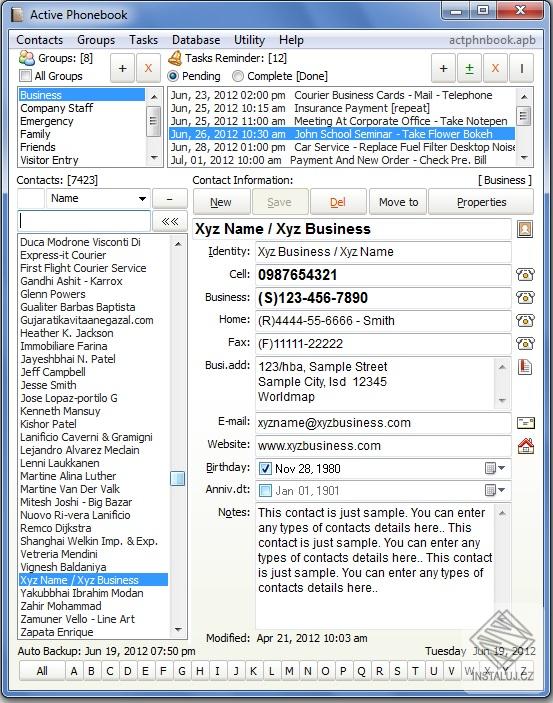Open the Anniv.dt calendar dropdown

click(x=495, y=490)
